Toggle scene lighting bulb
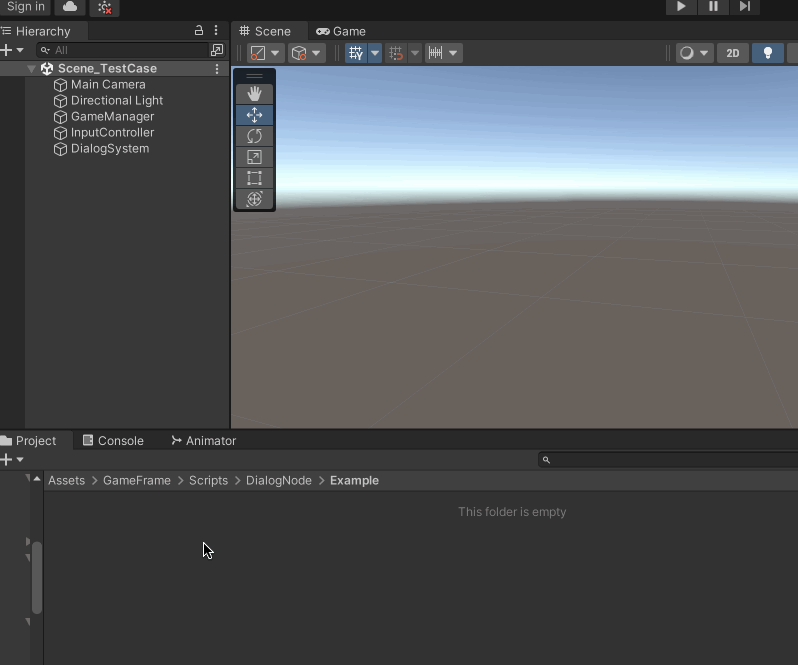Image resolution: width=798 pixels, height=665 pixels. (x=767, y=53)
